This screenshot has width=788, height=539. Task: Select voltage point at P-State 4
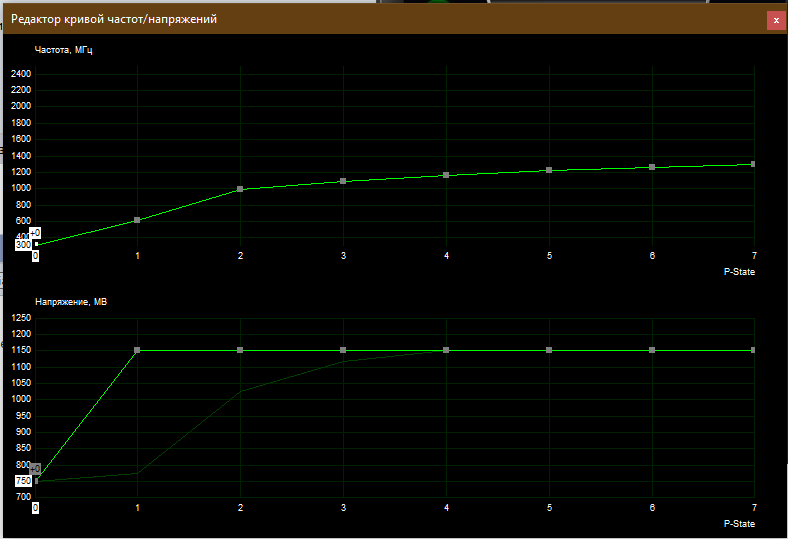tap(446, 350)
